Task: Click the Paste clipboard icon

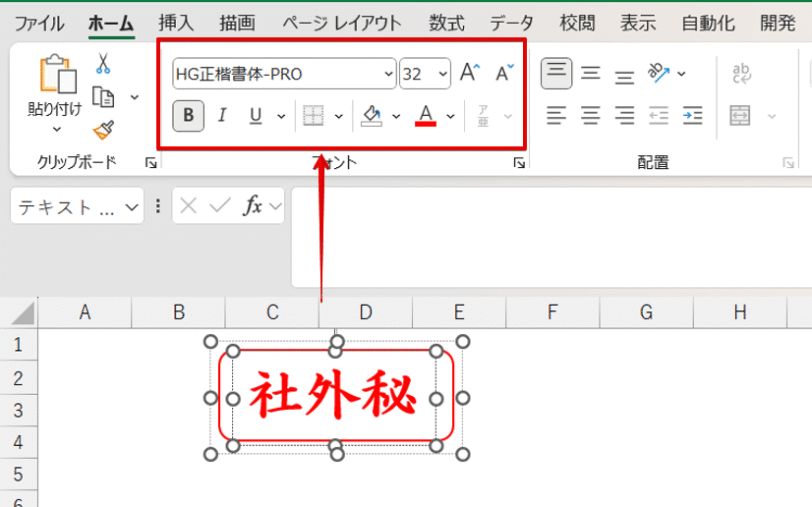Action: [x=57, y=75]
